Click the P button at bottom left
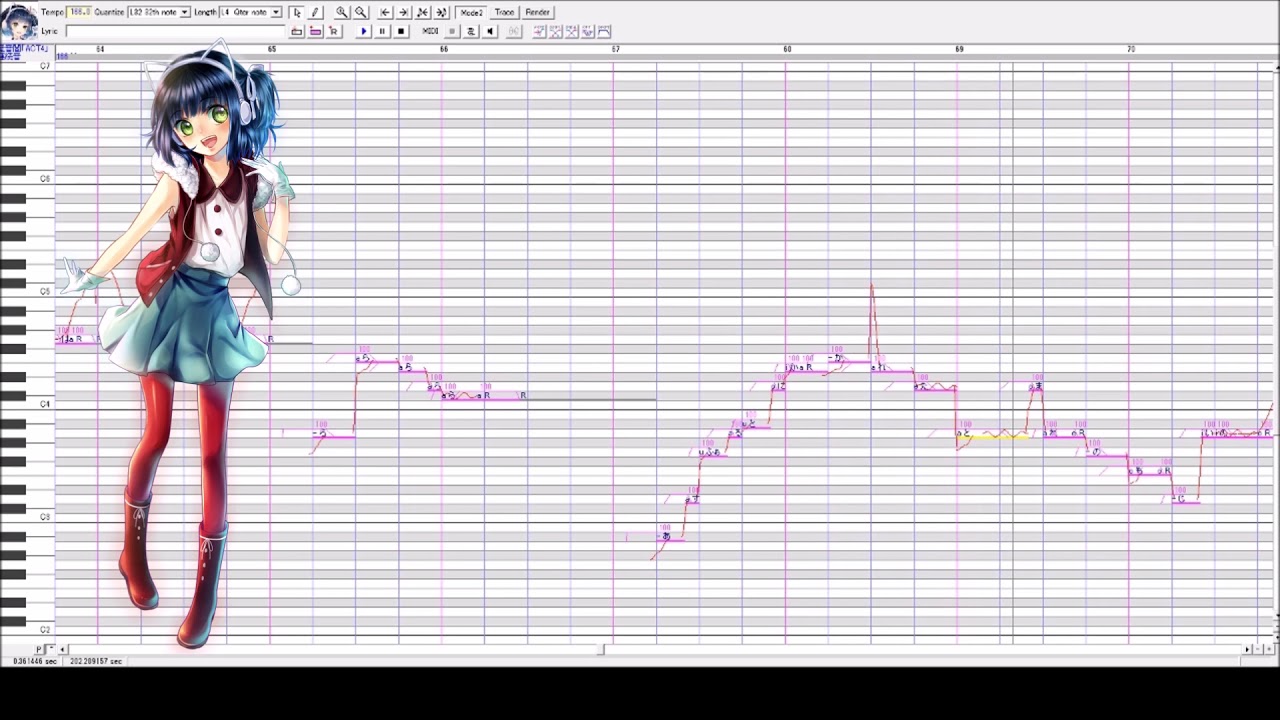Image resolution: width=1280 pixels, height=720 pixels. pyautogui.click(x=40, y=650)
